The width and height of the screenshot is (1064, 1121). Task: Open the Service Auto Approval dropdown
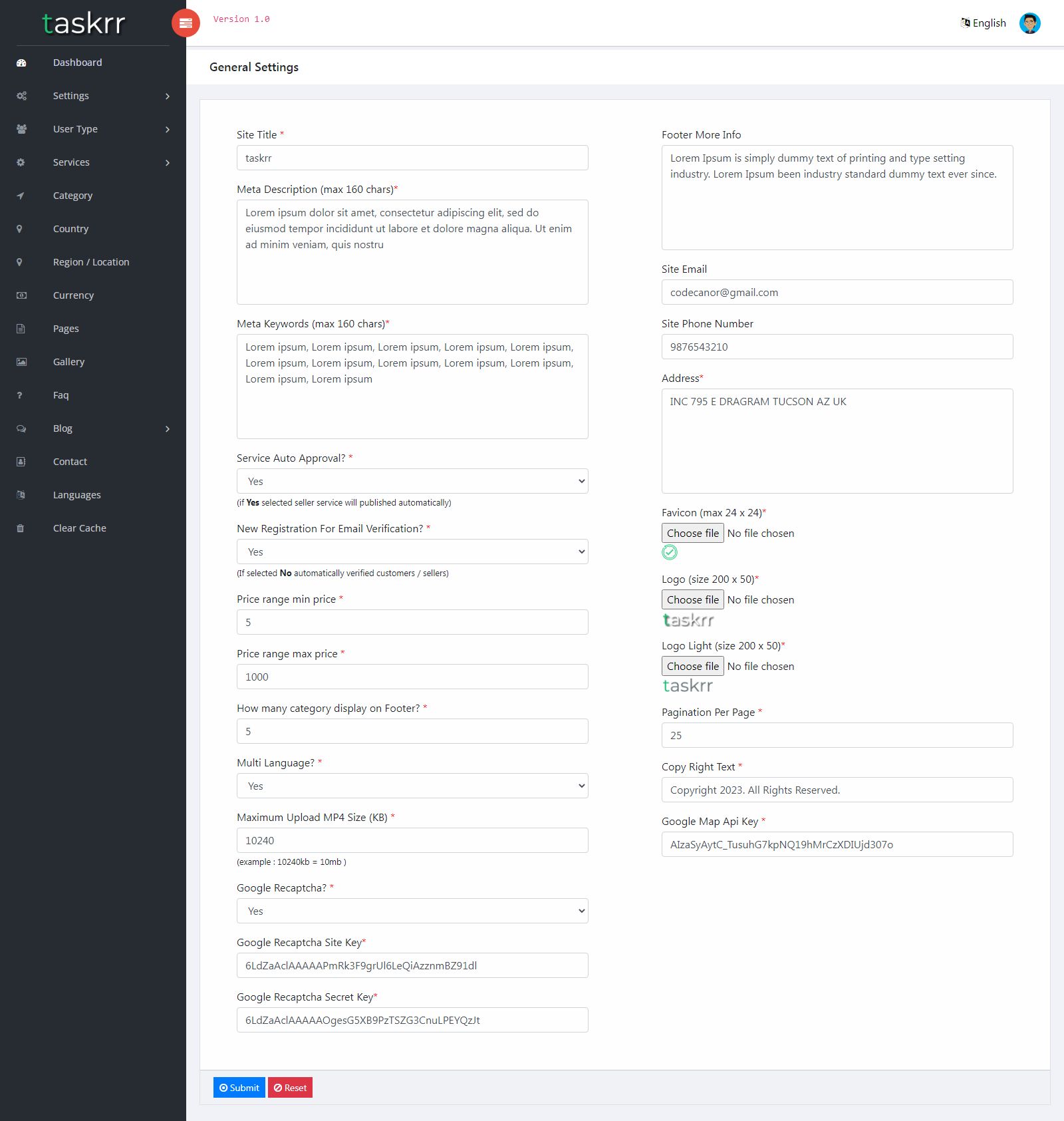click(x=412, y=481)
